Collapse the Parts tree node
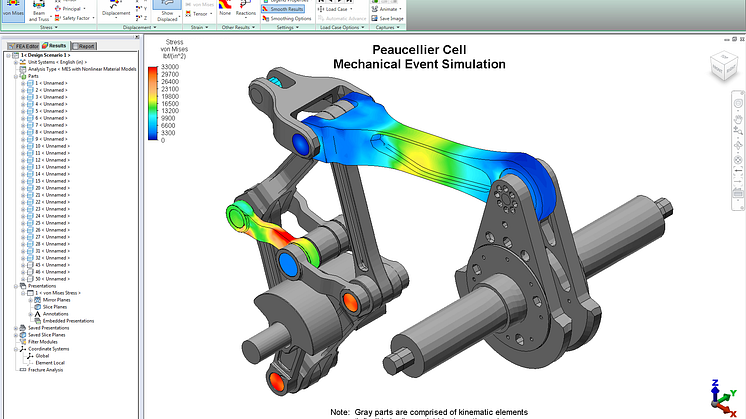The image size is (746, 419). [16, 76]
